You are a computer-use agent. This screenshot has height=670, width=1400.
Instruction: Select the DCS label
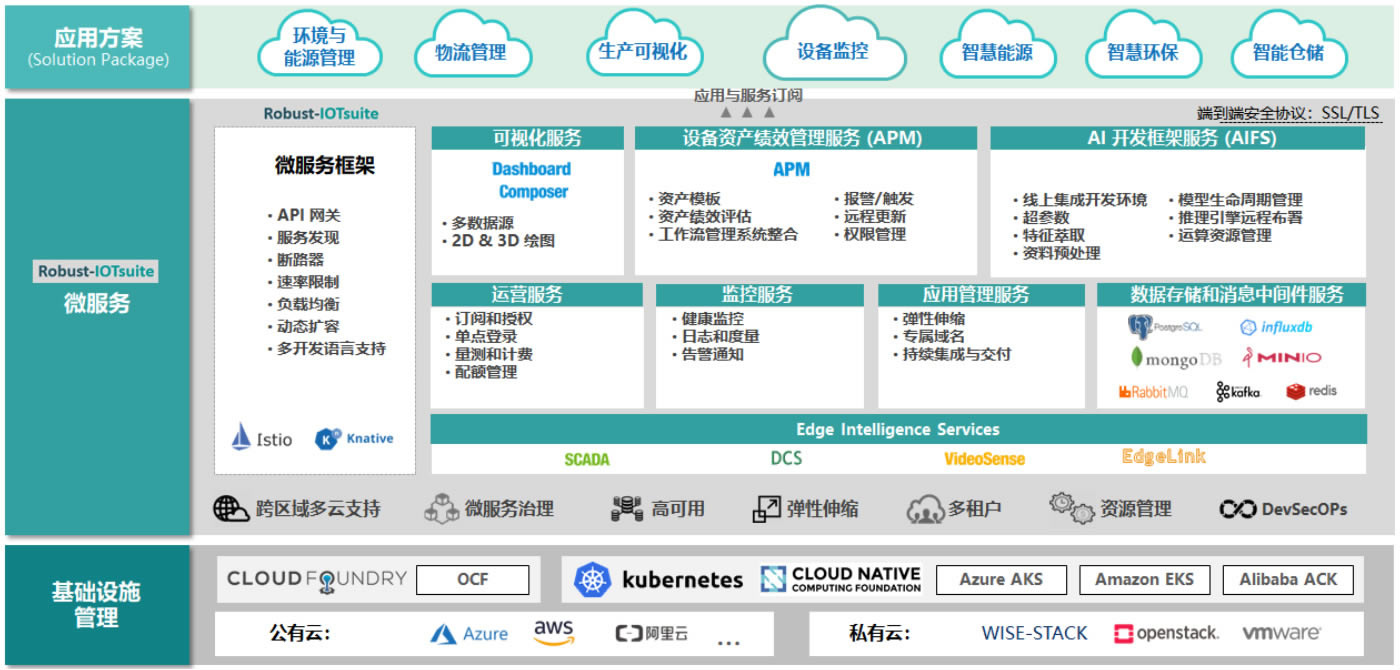(786, 458)
